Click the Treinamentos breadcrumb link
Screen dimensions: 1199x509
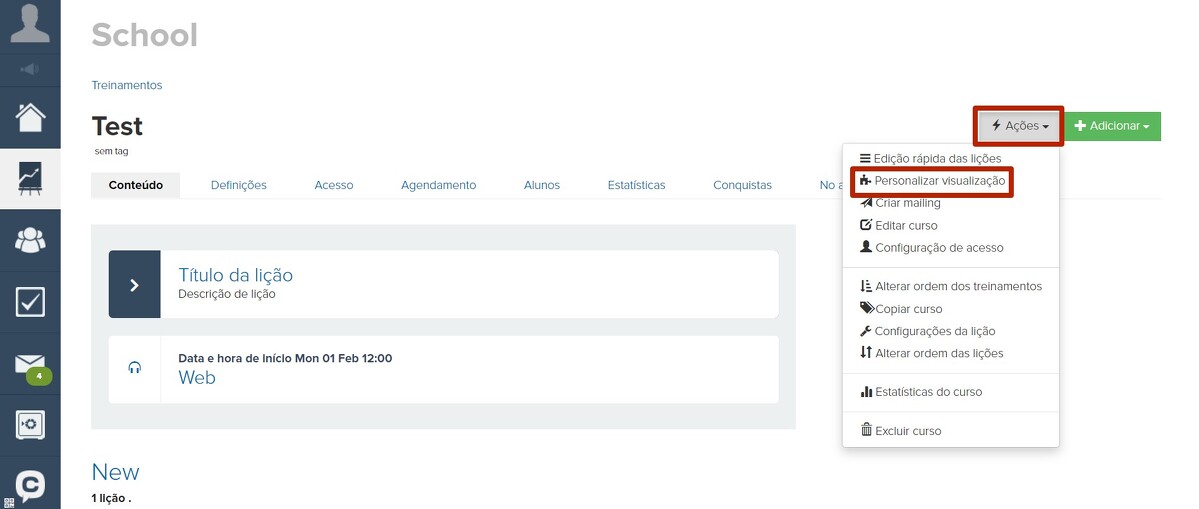(x=127, y=85)
